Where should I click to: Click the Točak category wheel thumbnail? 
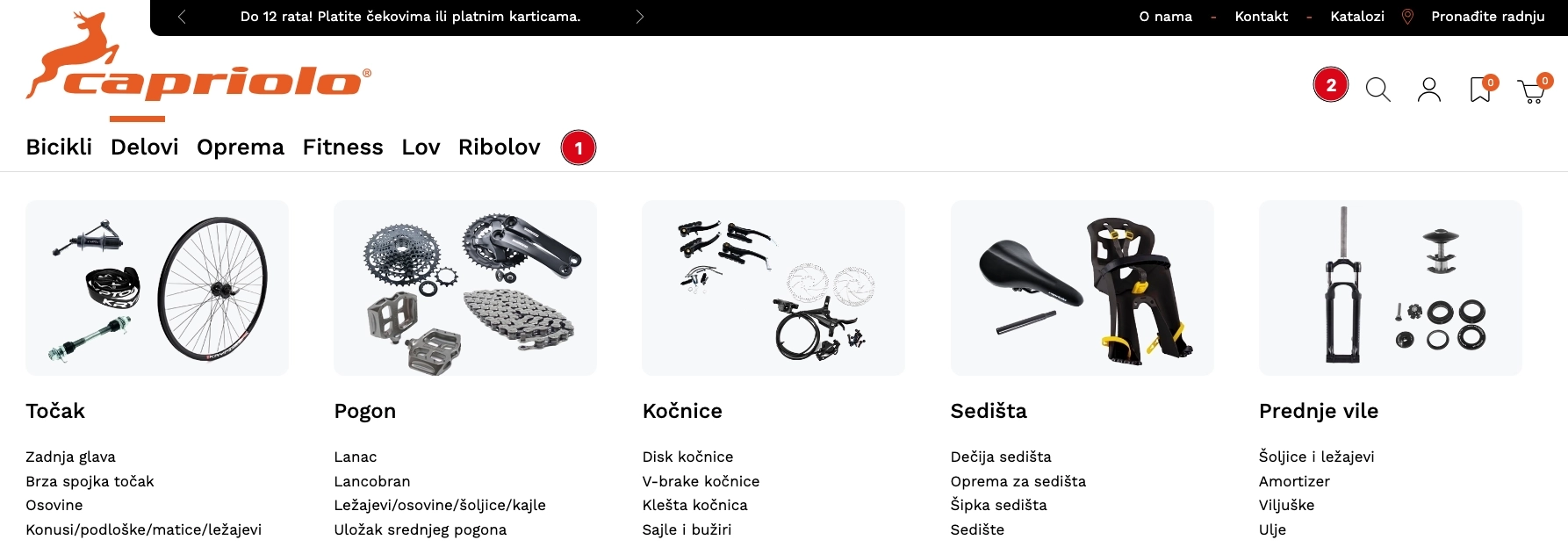(x=157, y=288)
